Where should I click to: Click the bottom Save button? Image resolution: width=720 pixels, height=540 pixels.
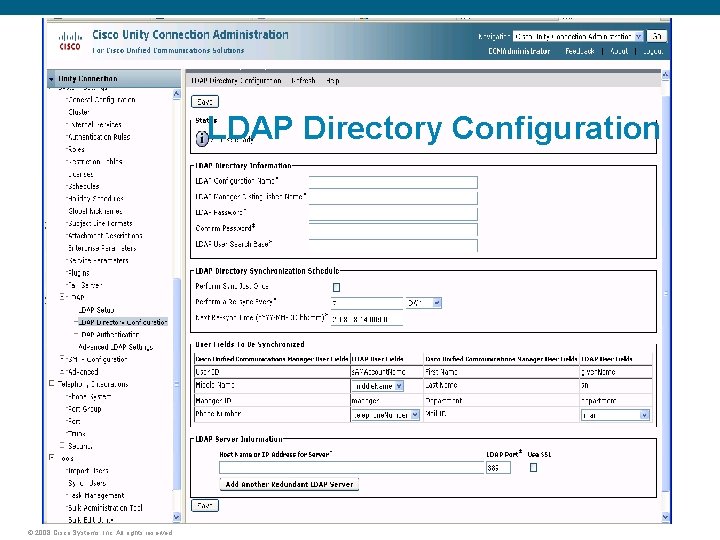point(205,506)
